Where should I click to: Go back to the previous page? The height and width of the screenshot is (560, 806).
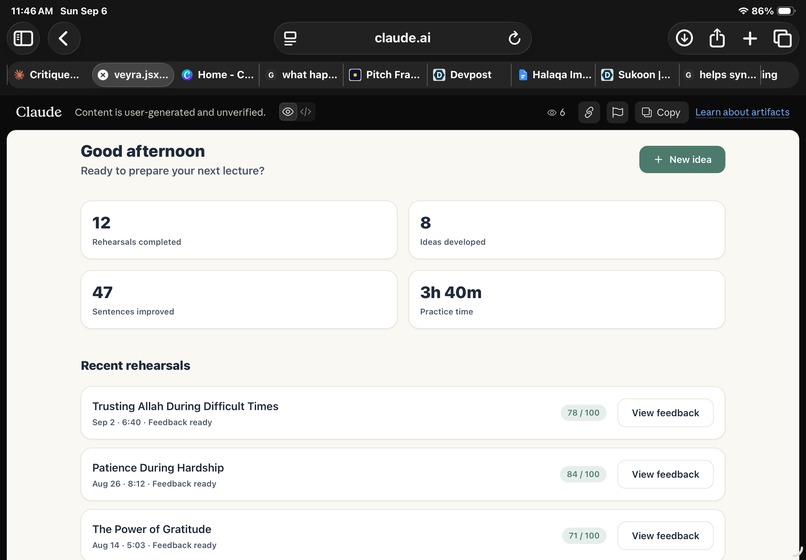[64, 39]
